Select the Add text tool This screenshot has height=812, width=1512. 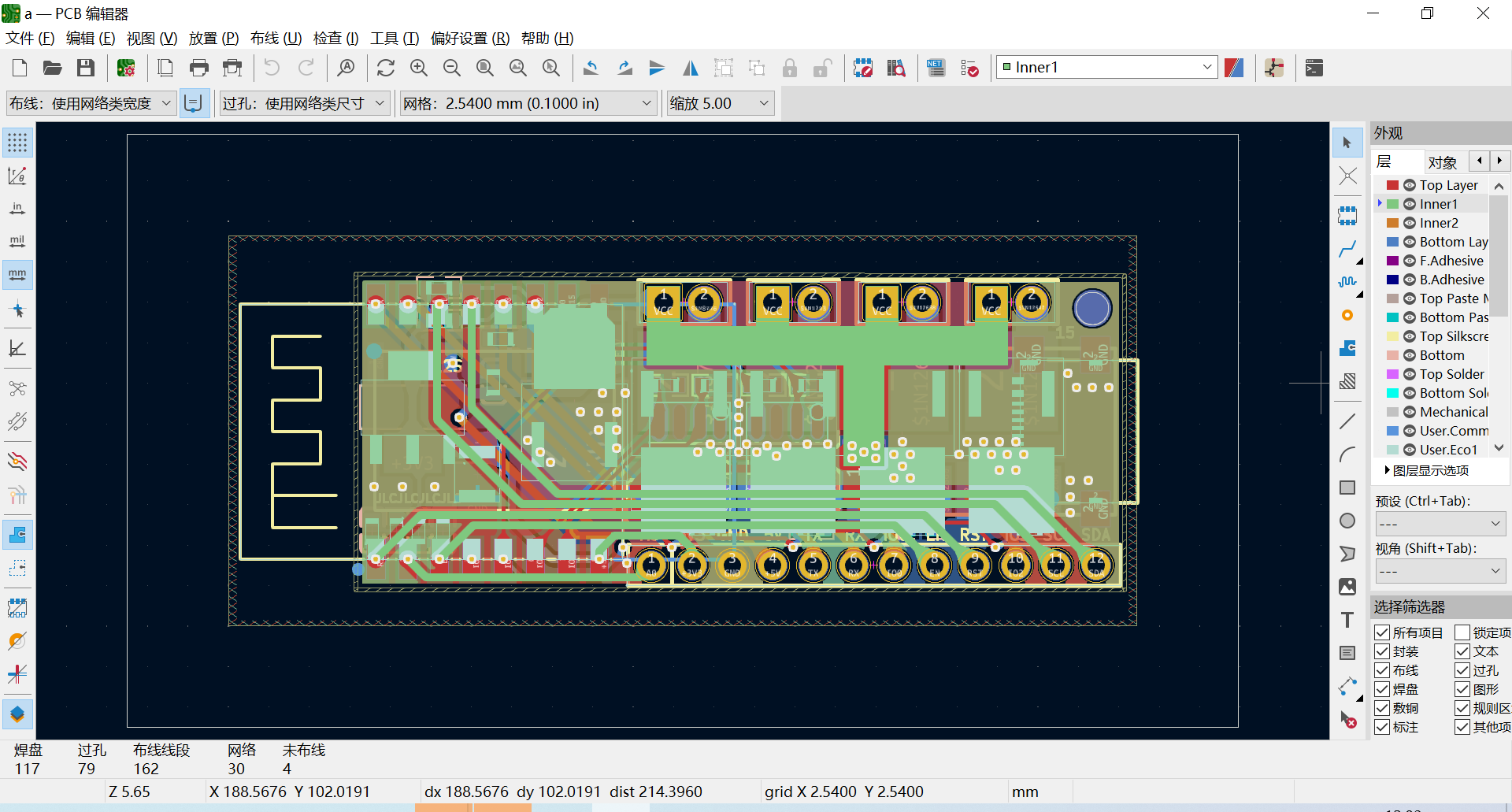pyautogui.click(x=1347, y=620)
